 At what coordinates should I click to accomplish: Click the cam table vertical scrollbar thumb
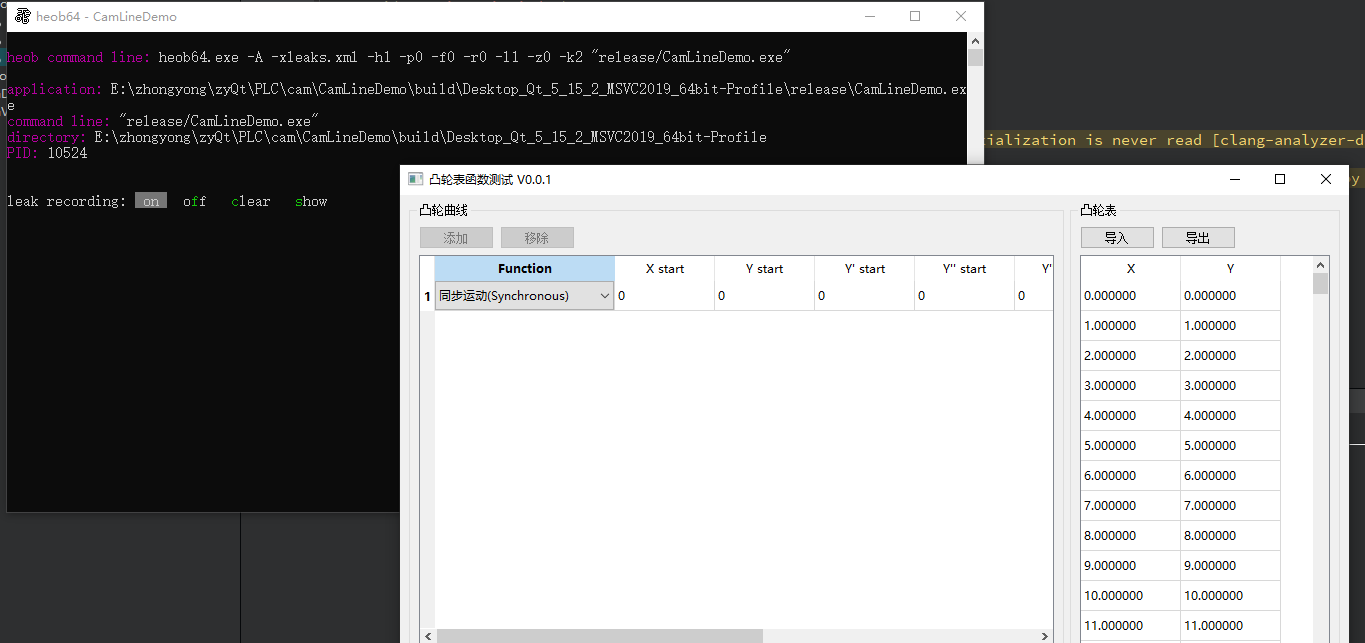coord(1321,284)
